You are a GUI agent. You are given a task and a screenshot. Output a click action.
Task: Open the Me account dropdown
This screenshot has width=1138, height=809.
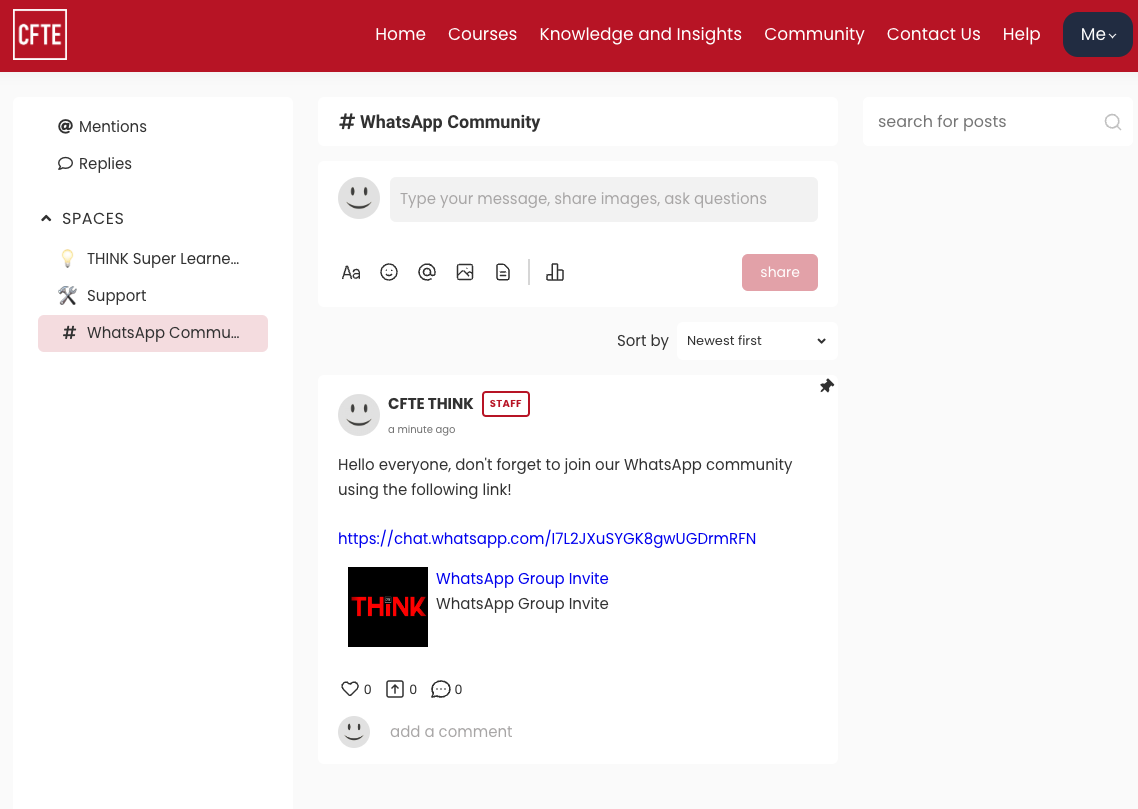[1097, 34]
